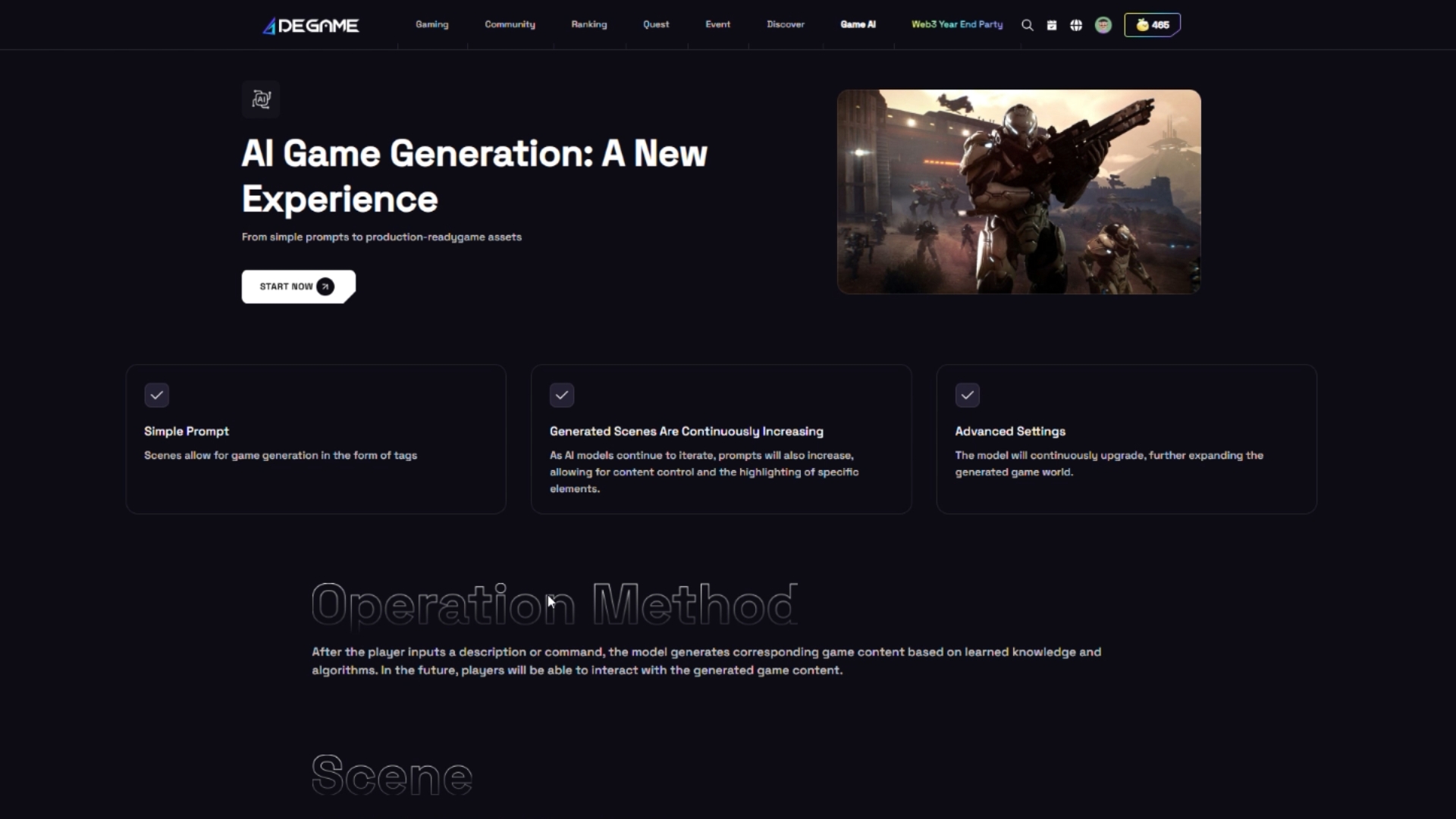Screen dimensions: 1456x819
Task: Expand the Discover nav menu
Action: (x=785, y=25)
